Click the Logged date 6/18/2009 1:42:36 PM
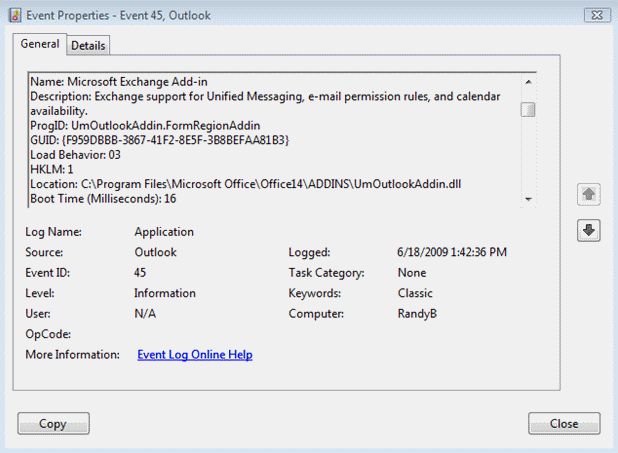The image size is (618, 453). 452,252
